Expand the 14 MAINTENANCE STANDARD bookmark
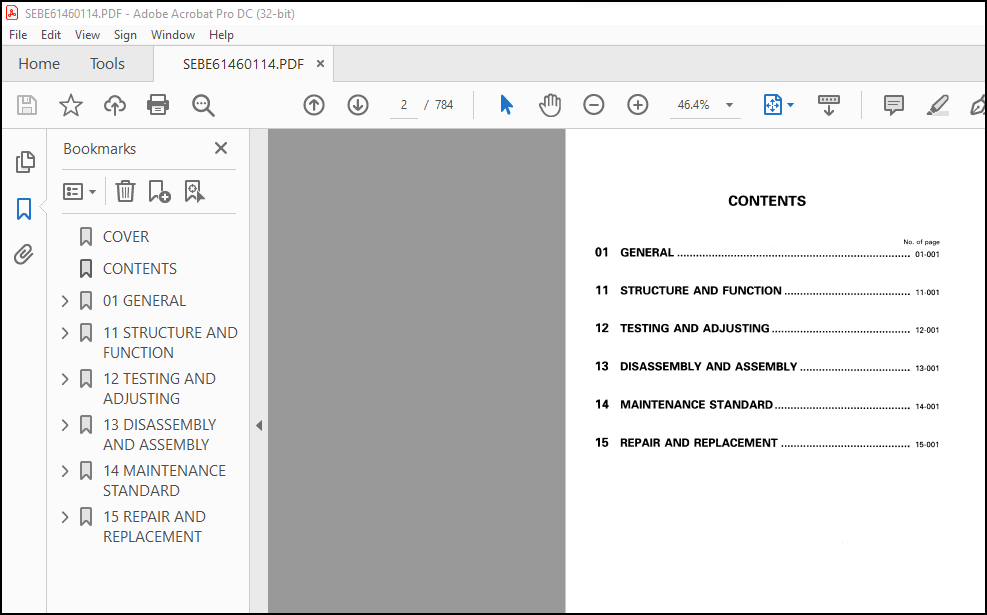Image resolution: width=987 pixels, height=615 pixels. tap(65, 471)
